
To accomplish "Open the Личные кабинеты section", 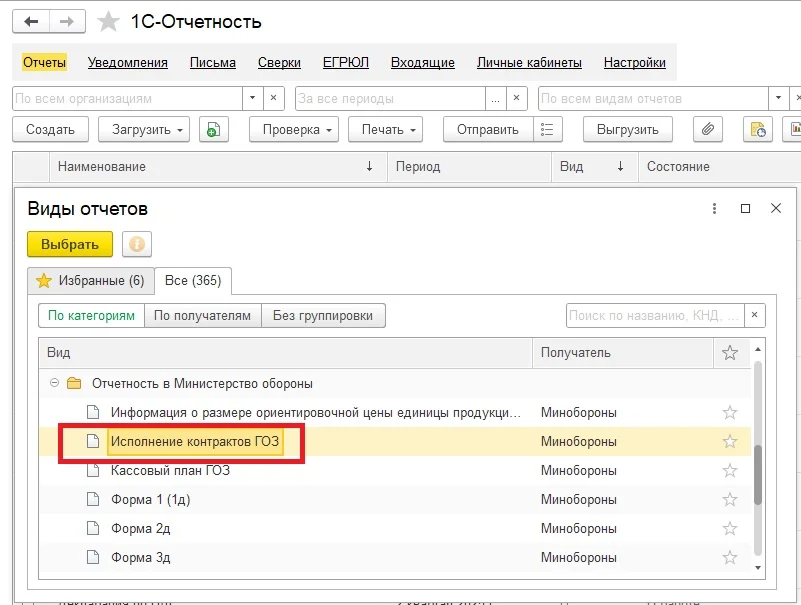I will pyautogui.click(x=529, y=62).
